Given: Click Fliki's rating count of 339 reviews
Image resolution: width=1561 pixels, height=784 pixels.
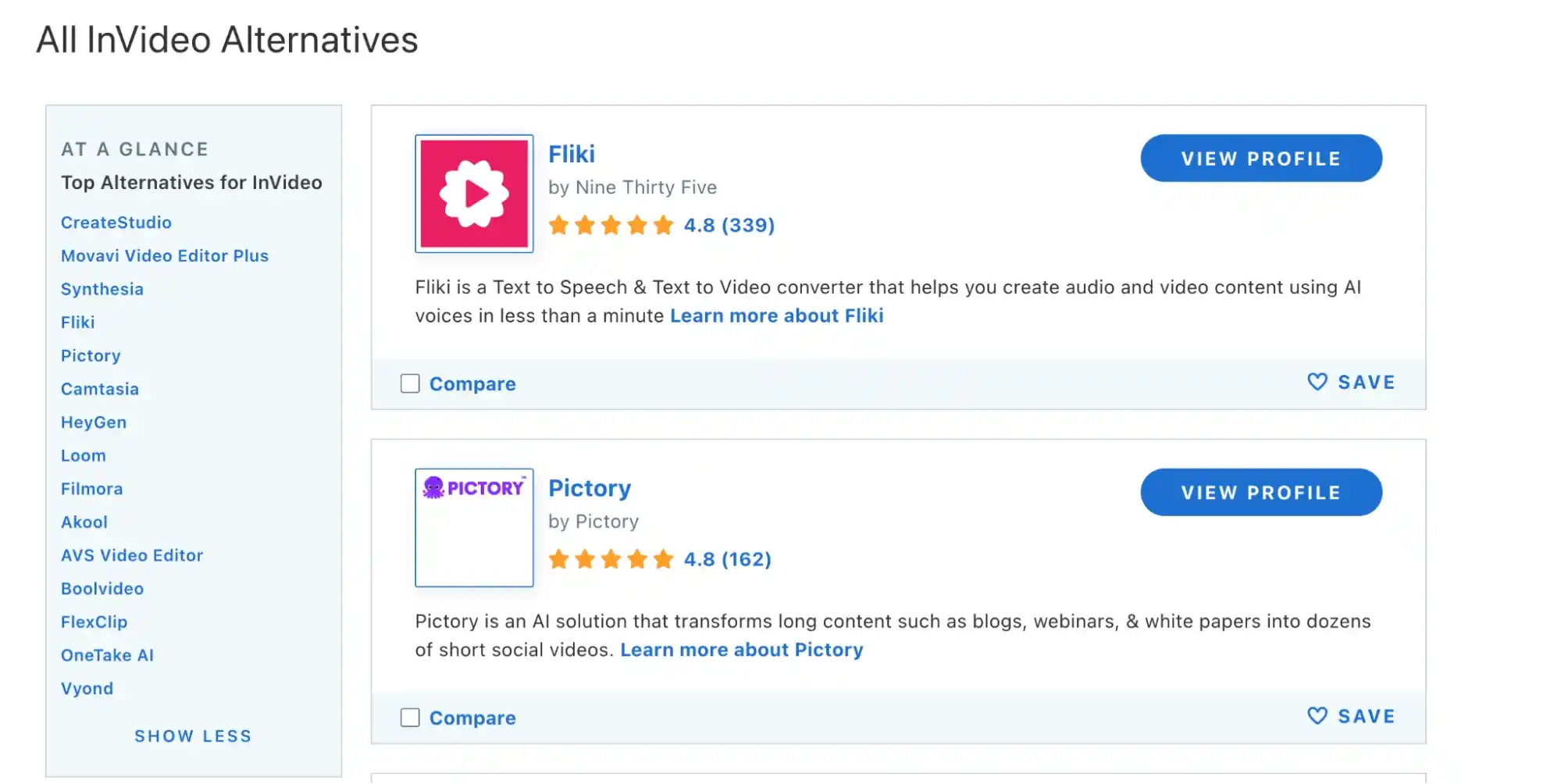Looking at the screenshot, I should pyautogui.click(x=747, y=225).
